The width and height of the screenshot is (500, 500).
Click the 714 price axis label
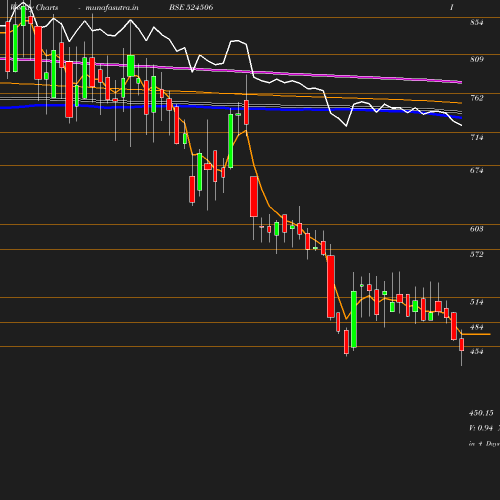pyautogui.click(x=476, y=137)
